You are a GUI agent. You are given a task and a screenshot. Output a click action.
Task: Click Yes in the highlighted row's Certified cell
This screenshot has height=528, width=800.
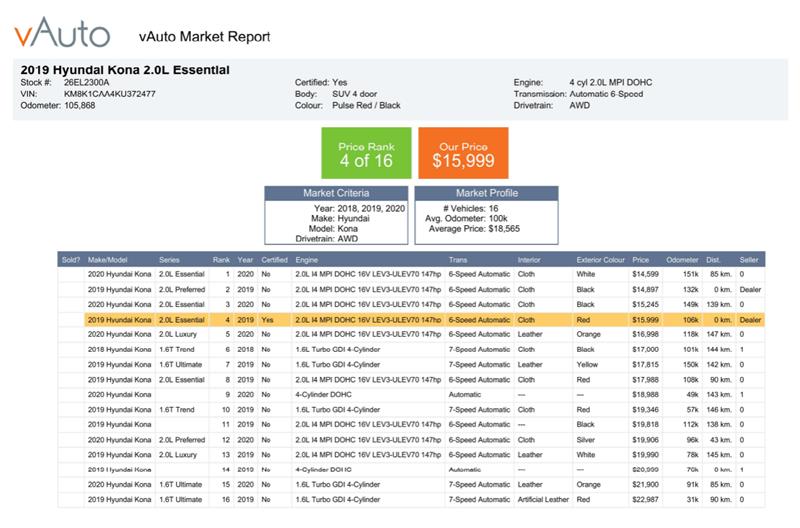(x=267, y=320)
